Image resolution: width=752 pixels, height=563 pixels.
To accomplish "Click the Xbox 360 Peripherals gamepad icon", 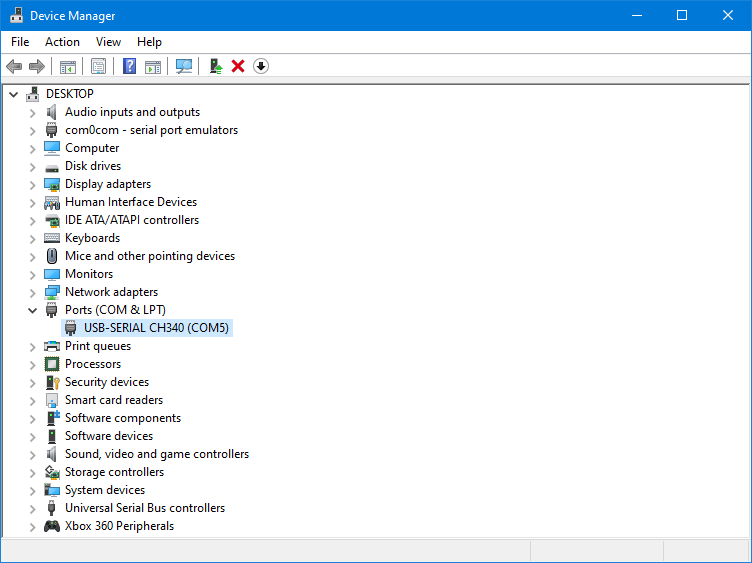I will pos(52,526).
